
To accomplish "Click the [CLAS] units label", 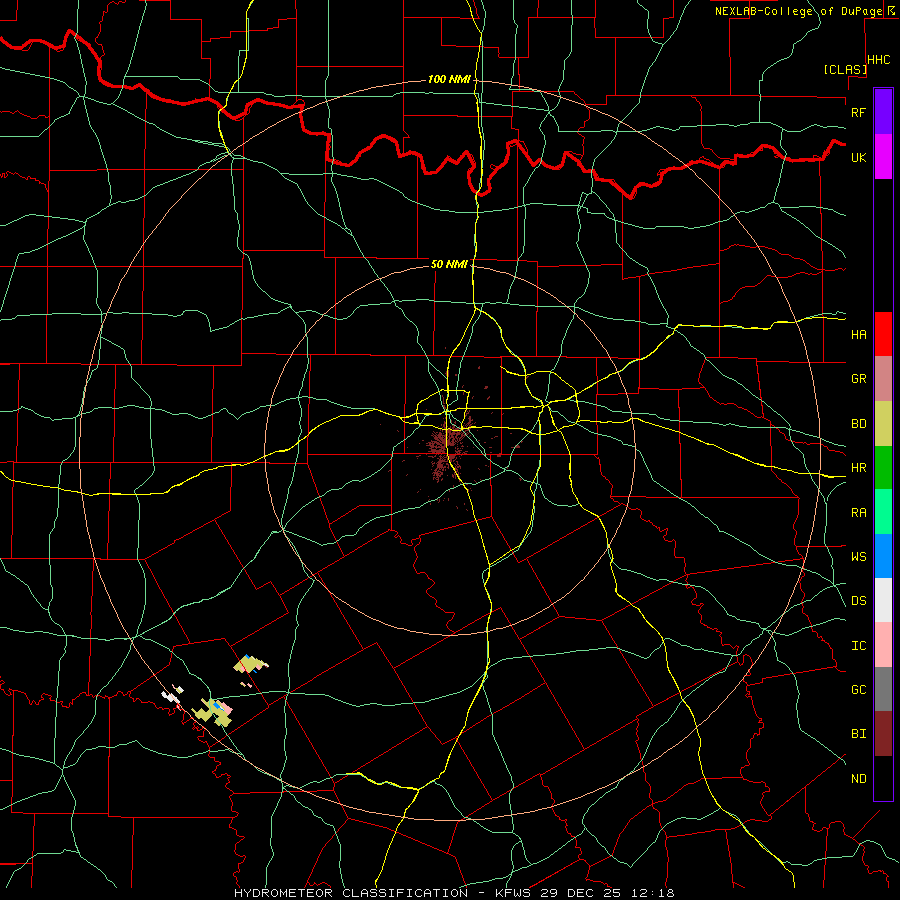I will pos(845,69).
